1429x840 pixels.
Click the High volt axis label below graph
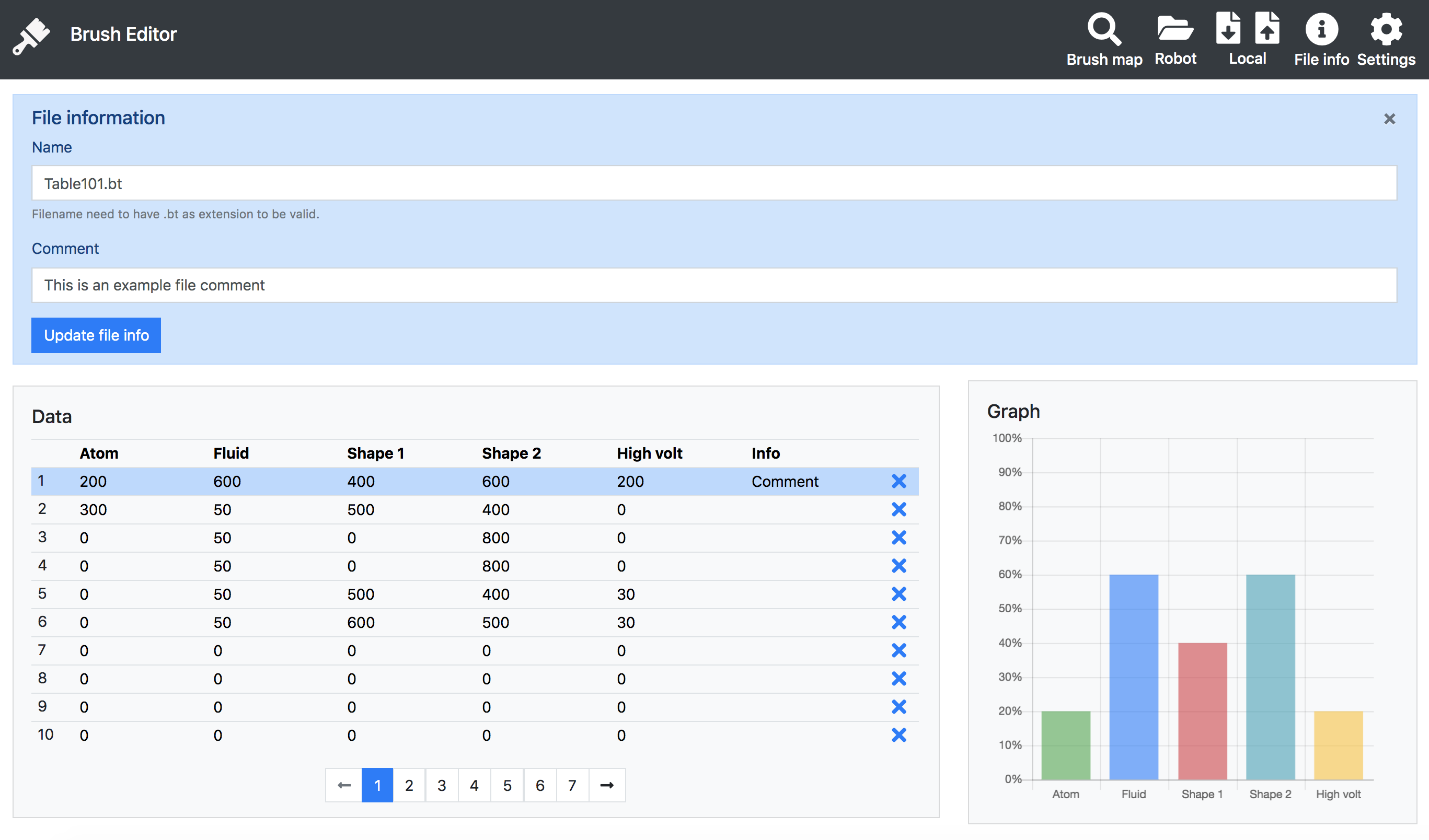(x=1338, y=794)
